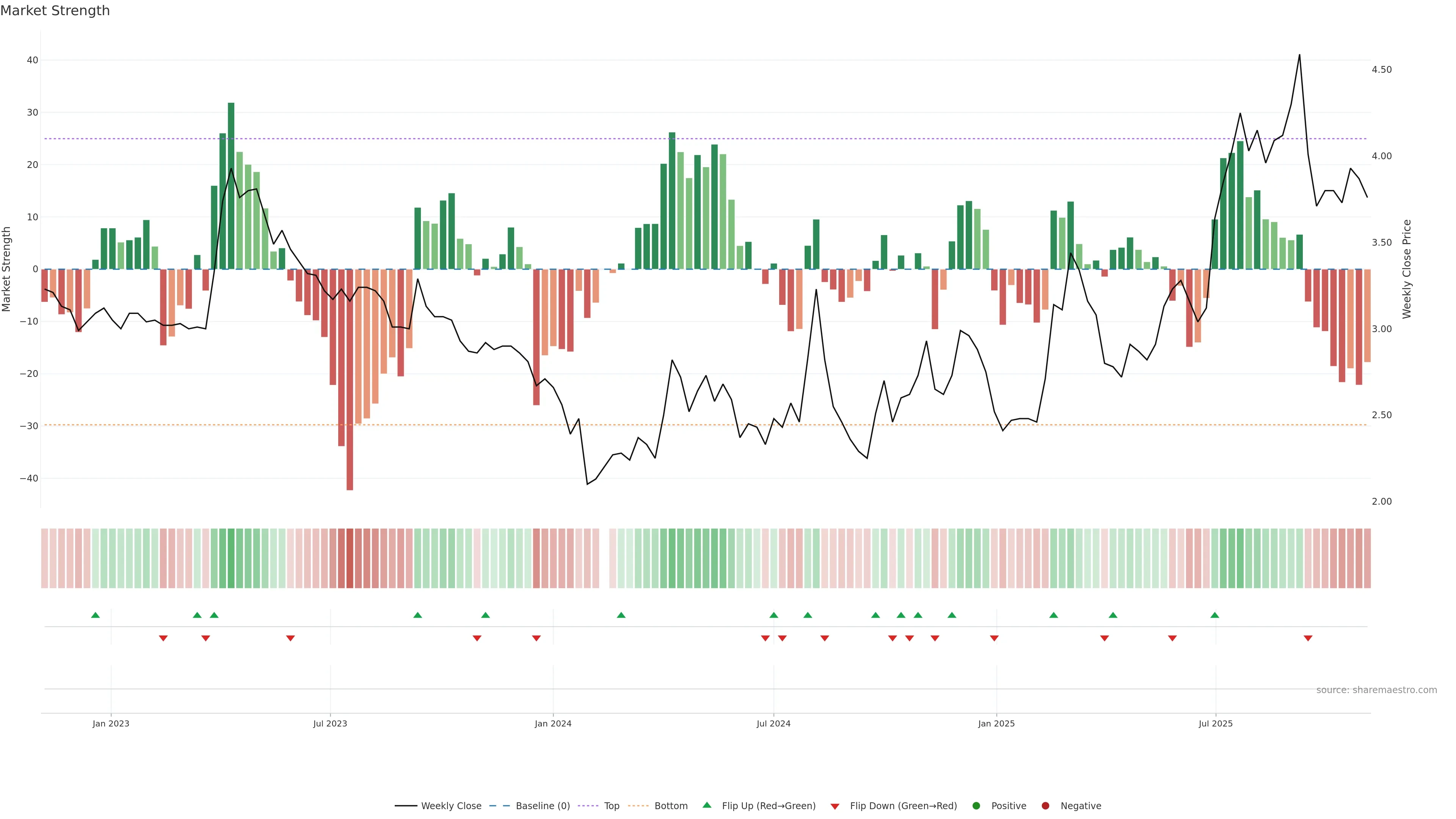Click the darkest red heatmap strip cell
The height and width of the screenshot is (819, 1456).
[x=350, y=559]
